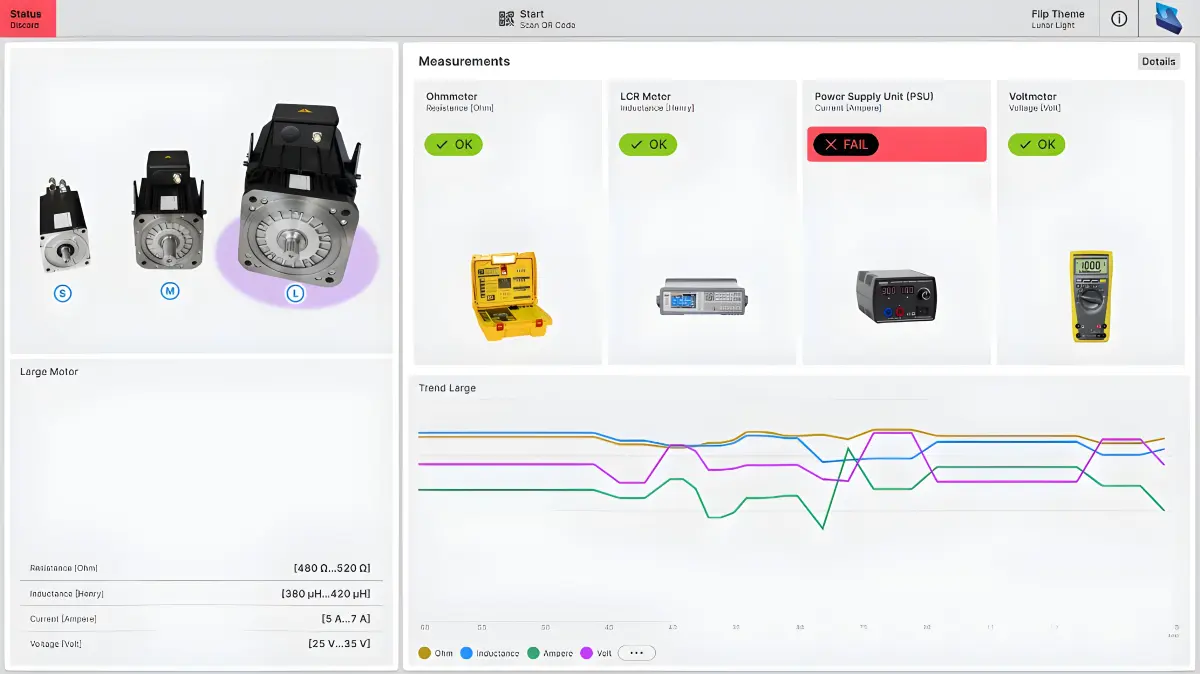Hide the Ampere series in legend

[550, 653]
